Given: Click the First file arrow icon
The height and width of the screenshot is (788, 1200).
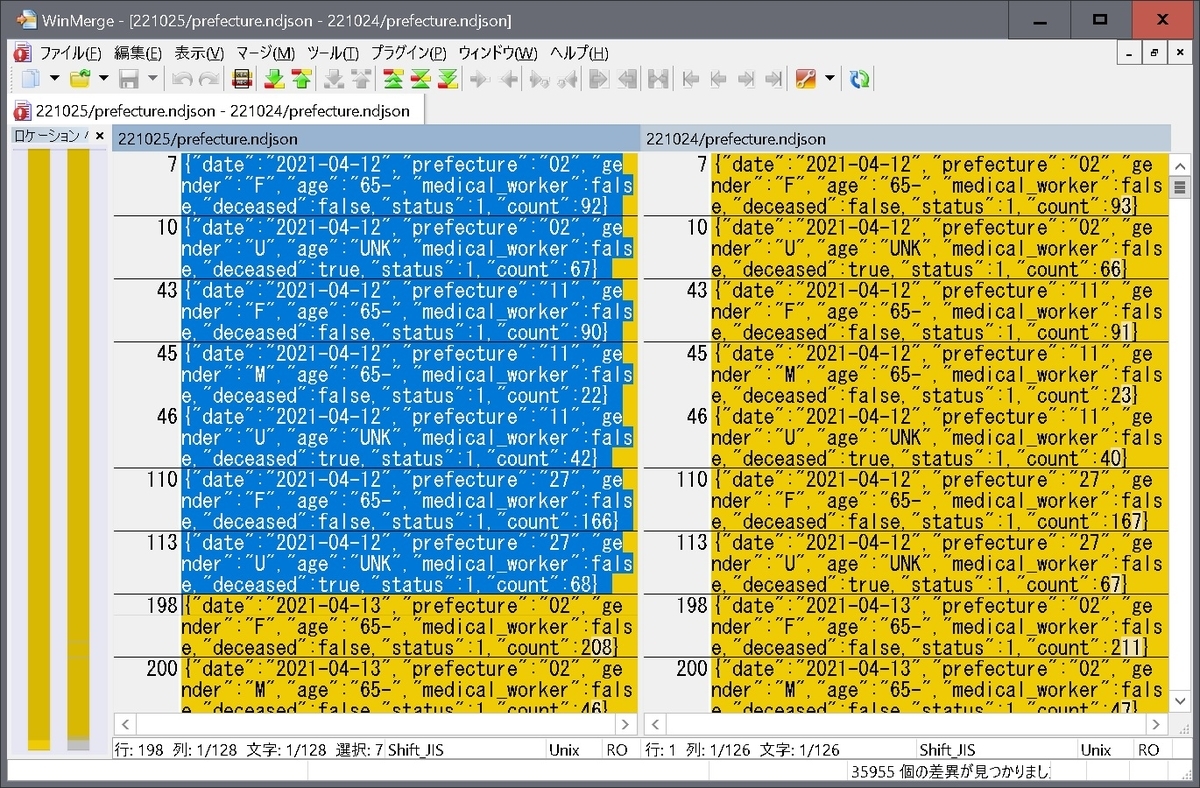Looking at the screenshot, I should [x=690, y=79].
